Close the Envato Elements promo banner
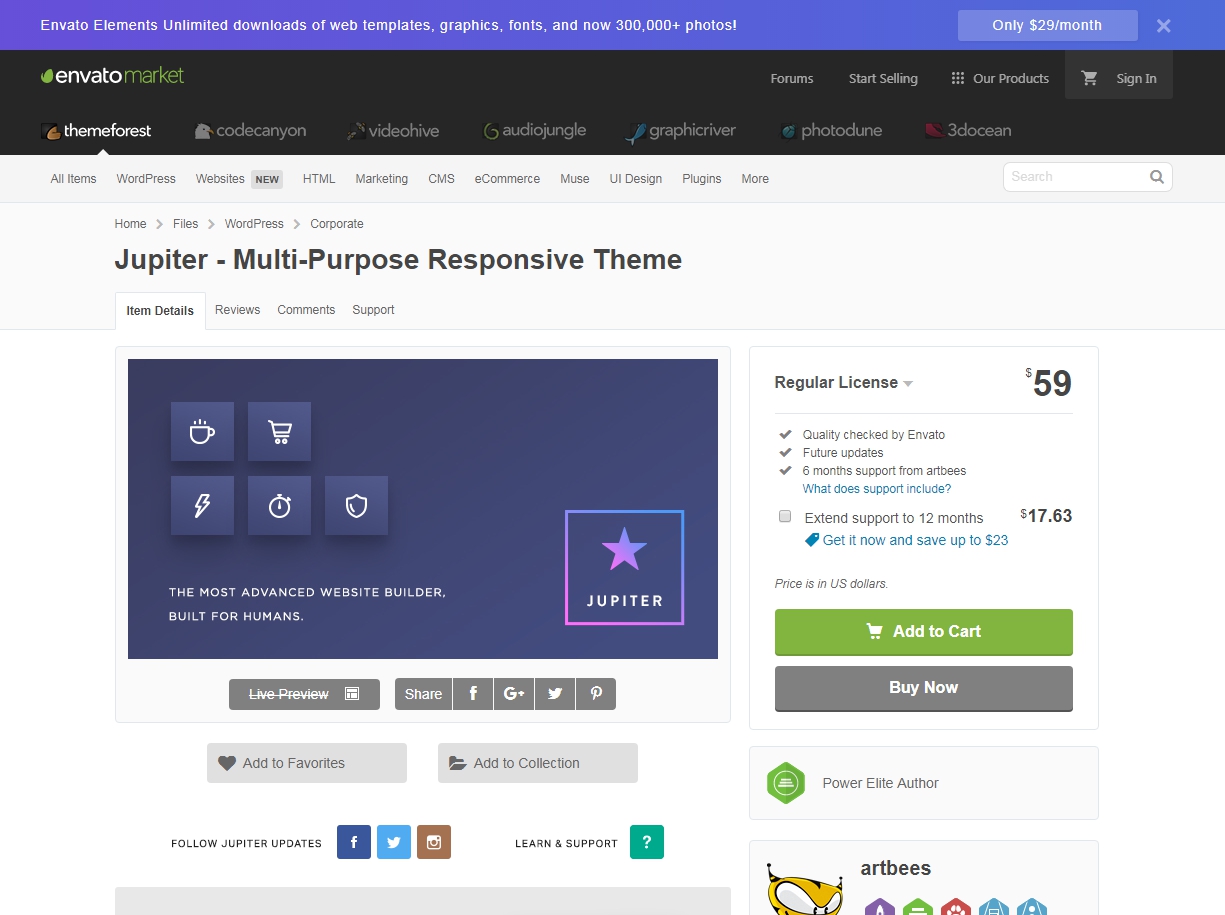 1163,26
